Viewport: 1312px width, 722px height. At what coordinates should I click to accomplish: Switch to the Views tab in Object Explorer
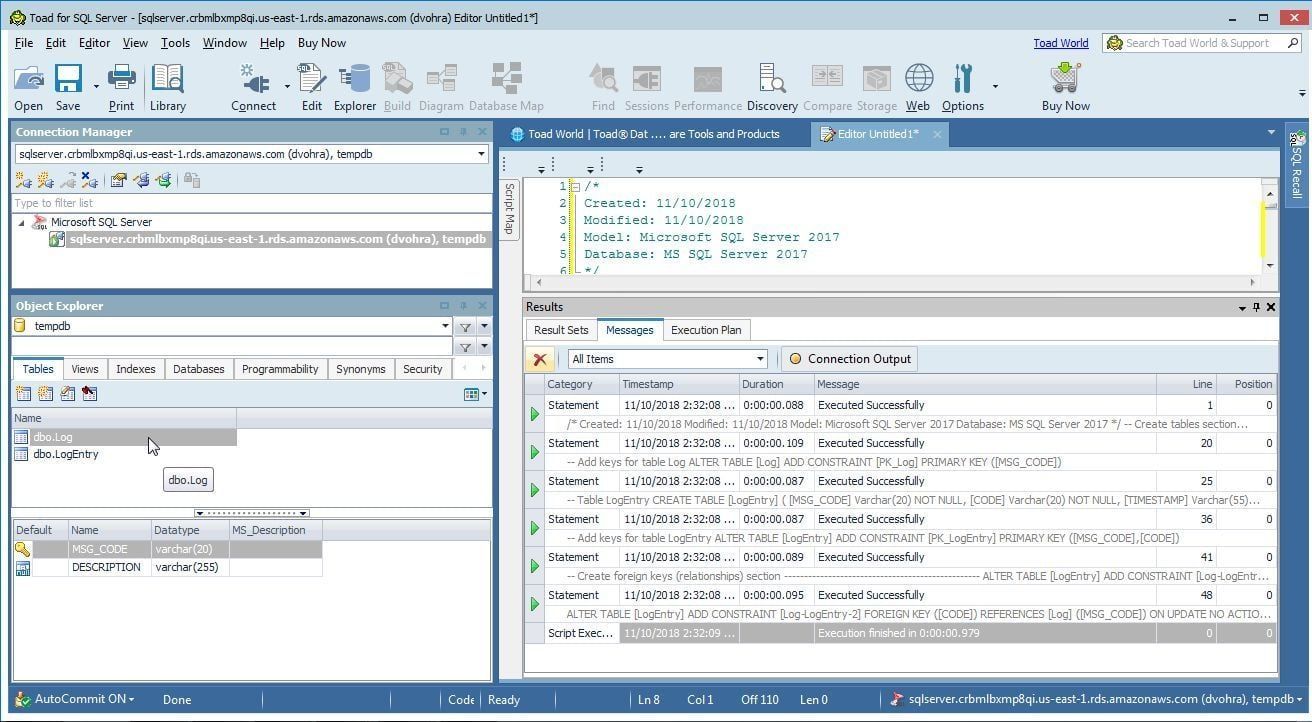click(x=85, y=369)
